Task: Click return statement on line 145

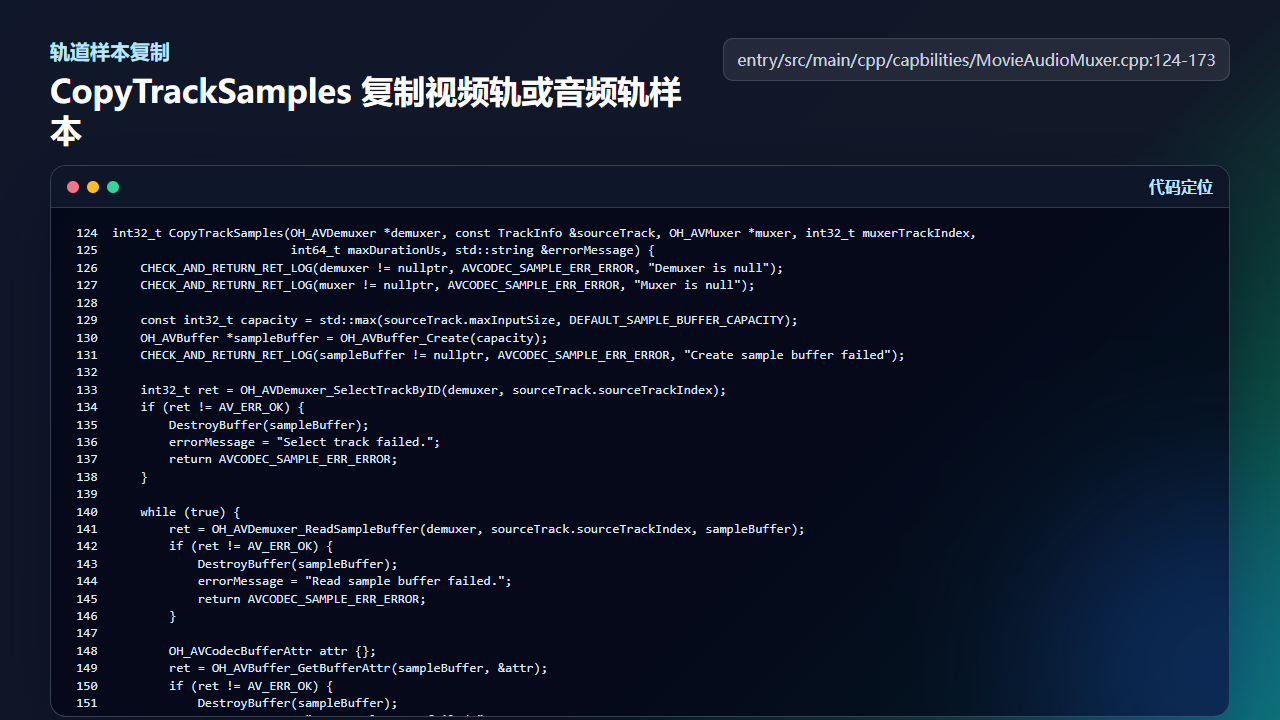Action: click(x=312, y=599)
